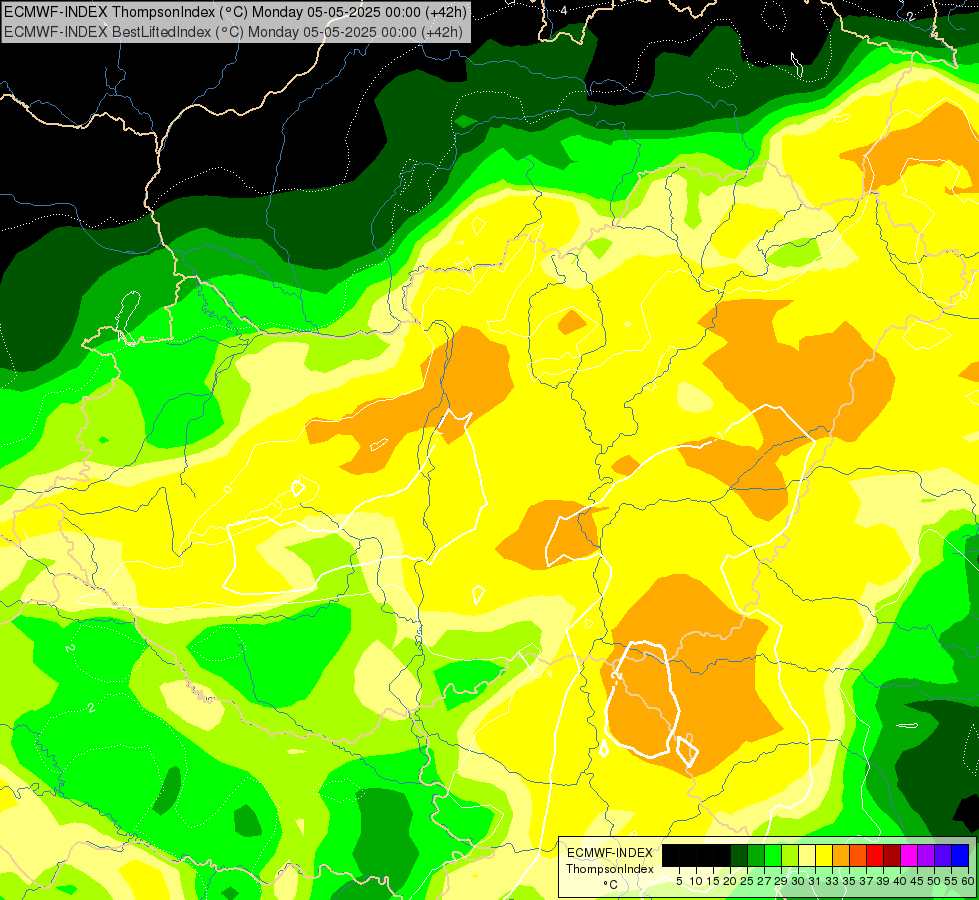This screenshot has height=900, width=979.
Task: Click legend tick value 25
Action: point(747,881)
